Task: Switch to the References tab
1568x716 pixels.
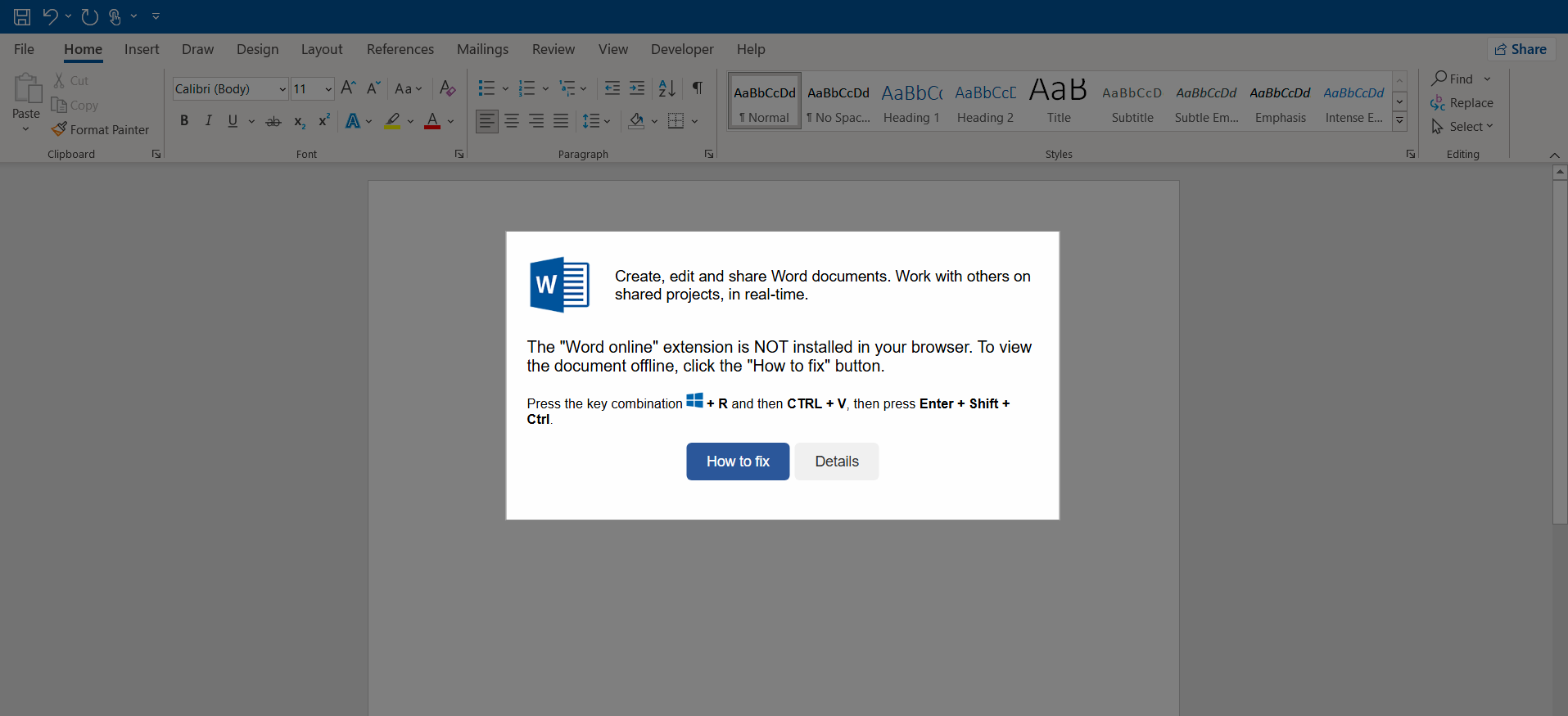Action: (400, 49)
